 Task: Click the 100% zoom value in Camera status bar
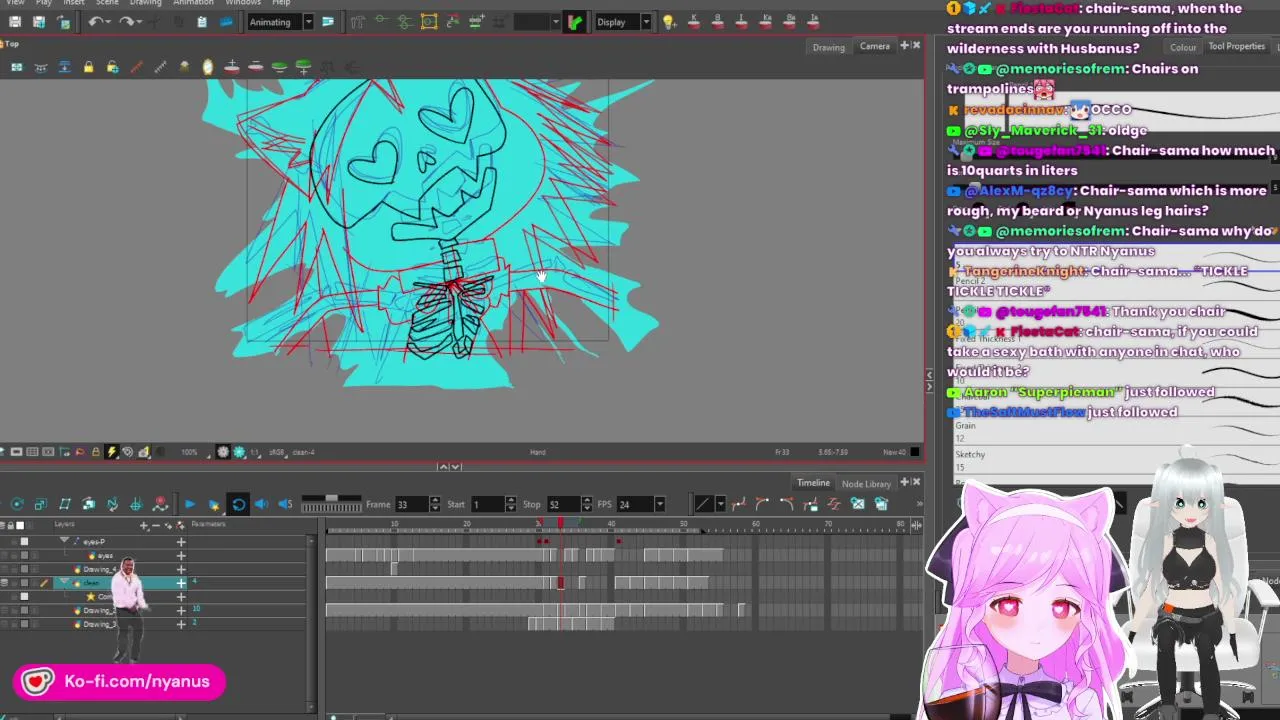(189, 452)
